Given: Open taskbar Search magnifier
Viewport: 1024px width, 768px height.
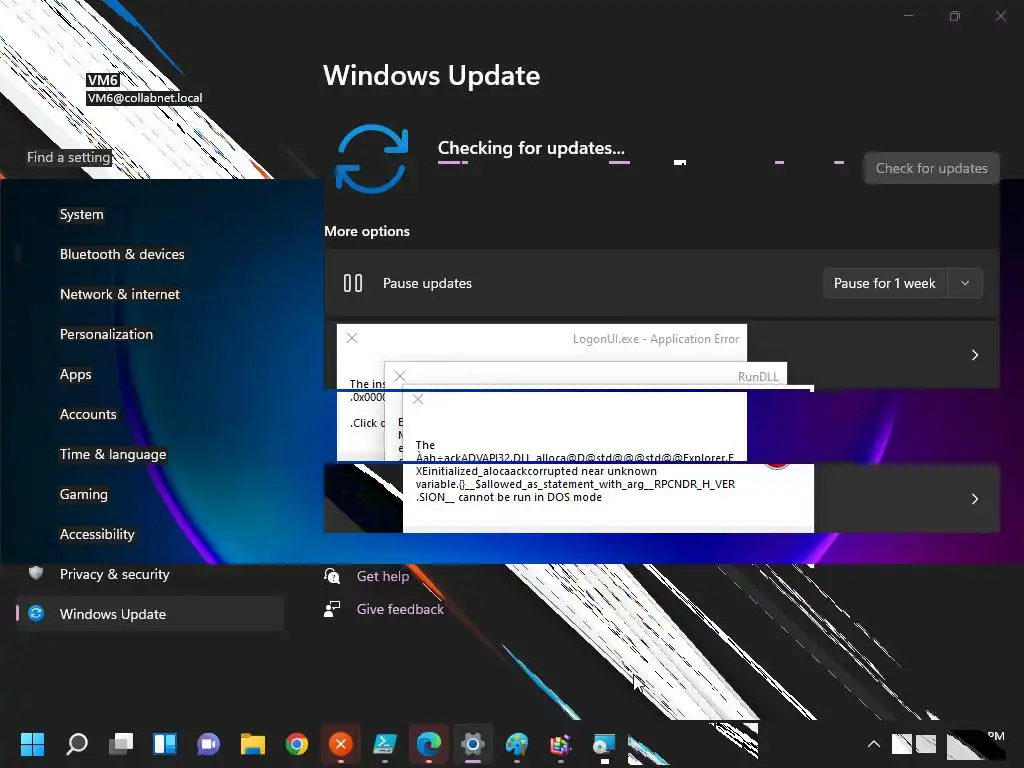Looking at the screenshot, I should (77, 743).
